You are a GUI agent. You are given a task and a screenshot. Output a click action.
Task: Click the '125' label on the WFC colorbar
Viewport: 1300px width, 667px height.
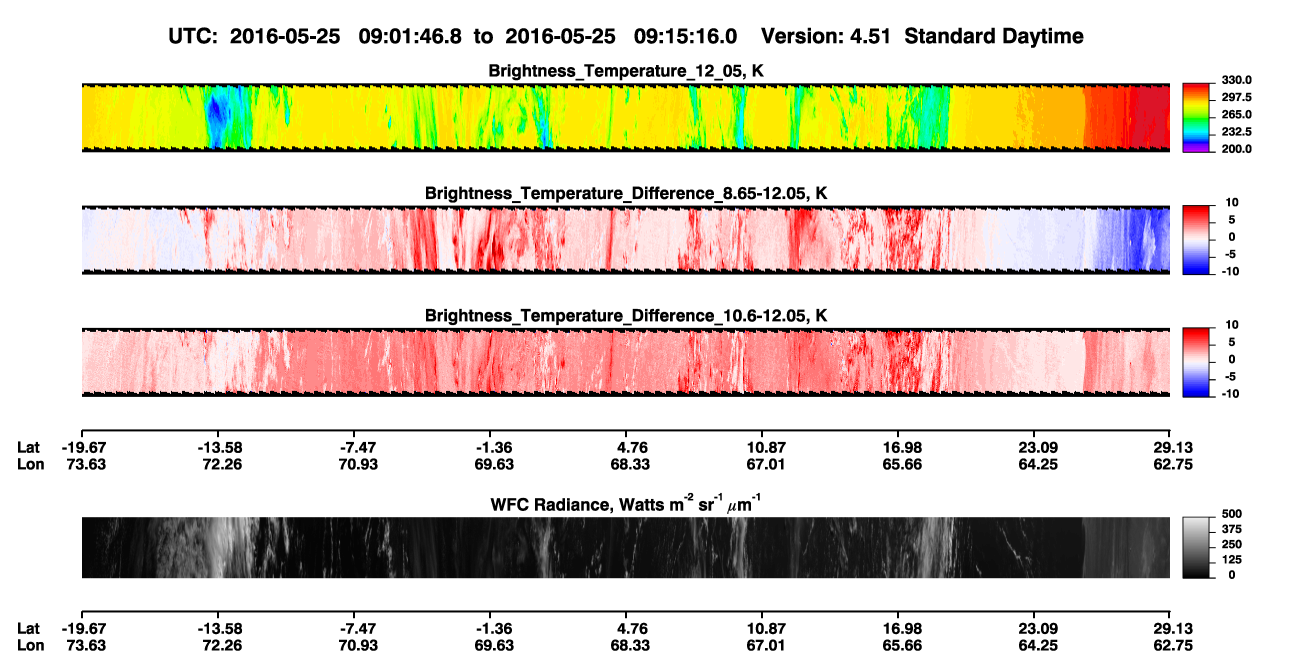point(1232,560)
